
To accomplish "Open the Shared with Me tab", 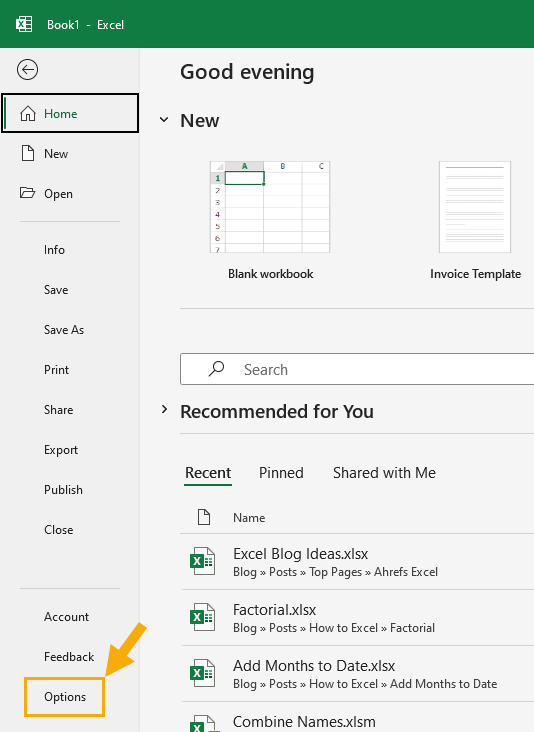I will pyautogui.click(x=384, y=473).
